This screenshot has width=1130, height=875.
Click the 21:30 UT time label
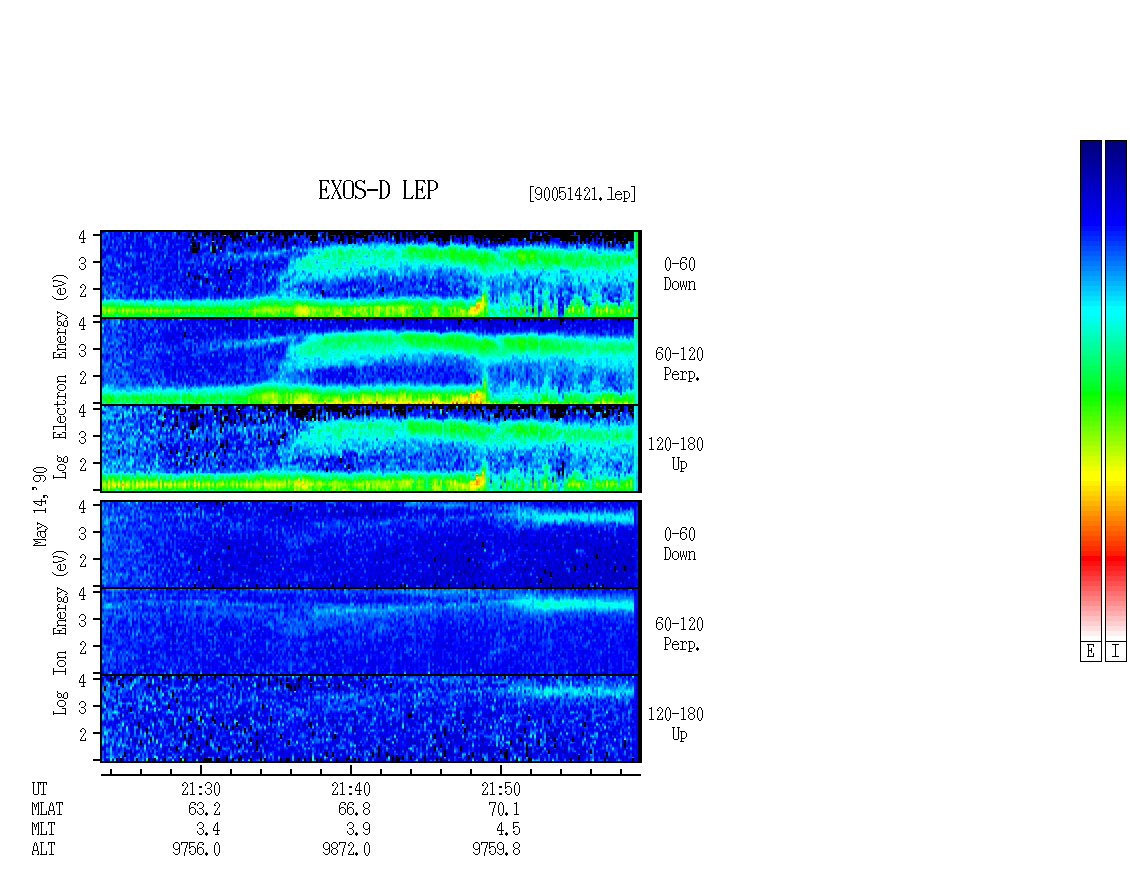pyautogui.click(x=201, y=789)
